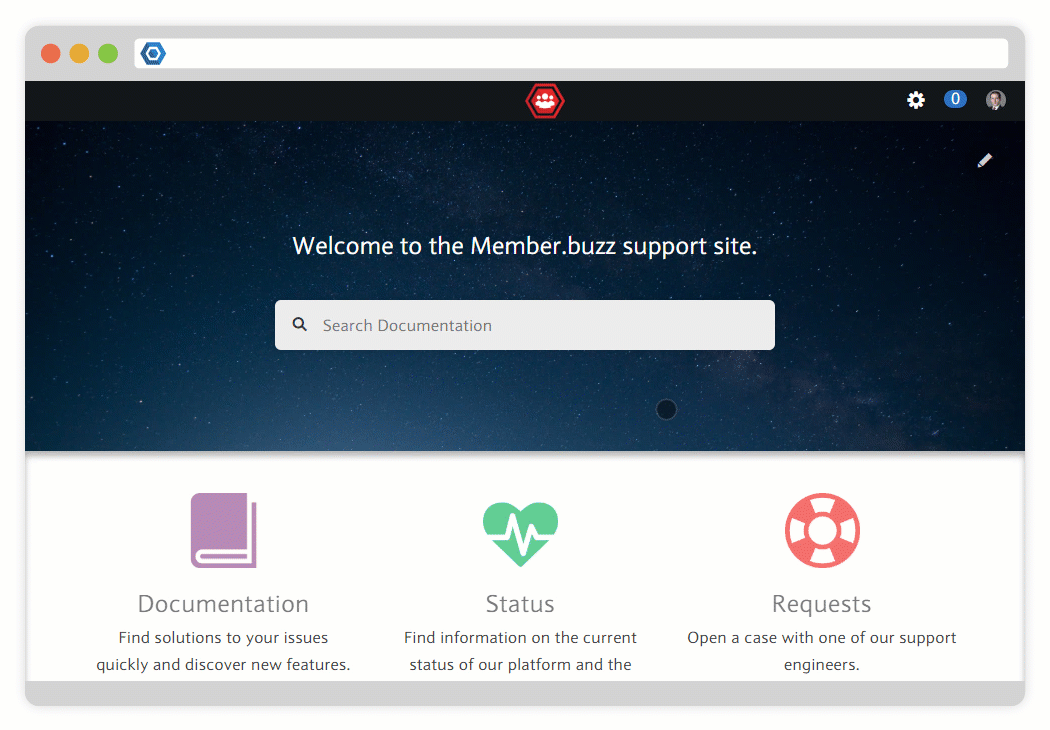Image resolution: width=1050 pixels, height=730 pixels.
Task: Click the blue hexagon site icon in address bar
Action: click(153, 53)
